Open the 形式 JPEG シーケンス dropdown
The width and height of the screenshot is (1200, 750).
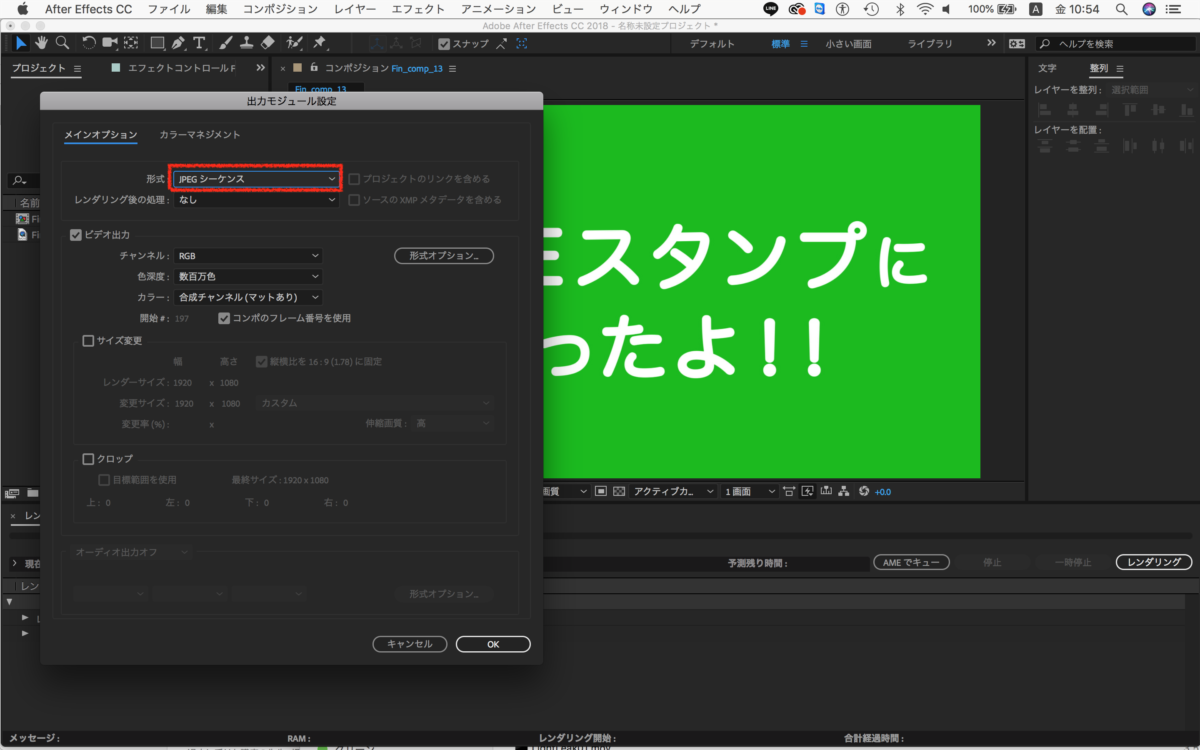(256, 179)
